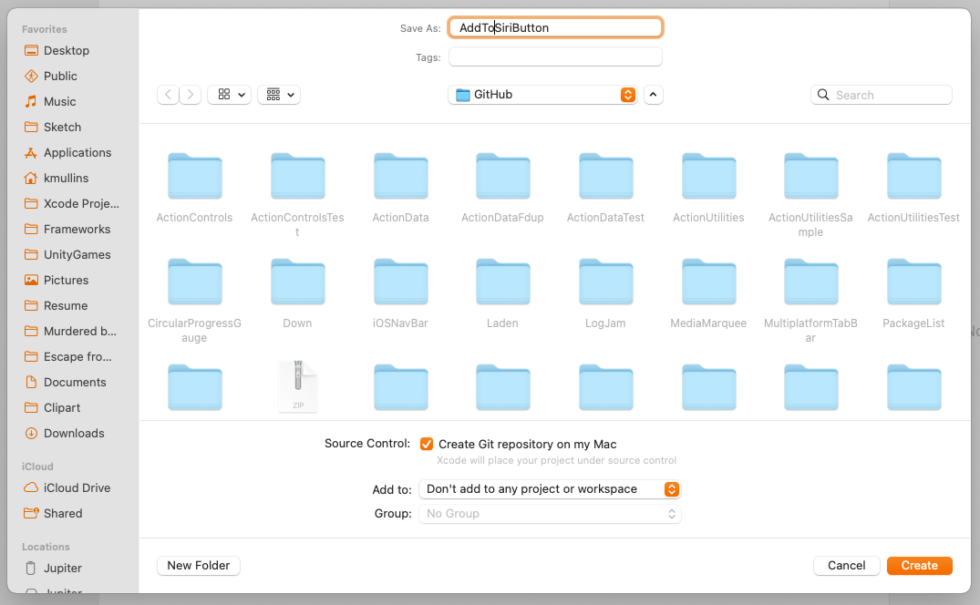Select Desktop in the Favorites sidebar

pyautogui.click(x=60, y=50)
